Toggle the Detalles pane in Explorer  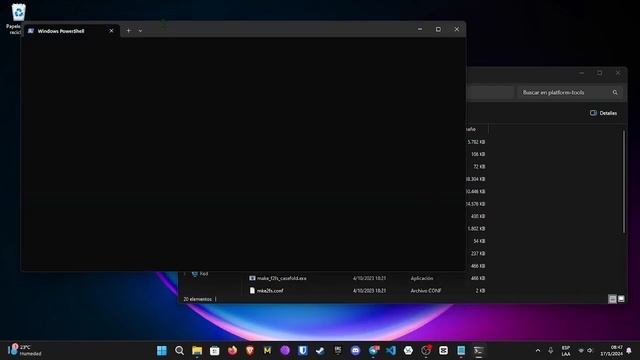tap(603, 113)
